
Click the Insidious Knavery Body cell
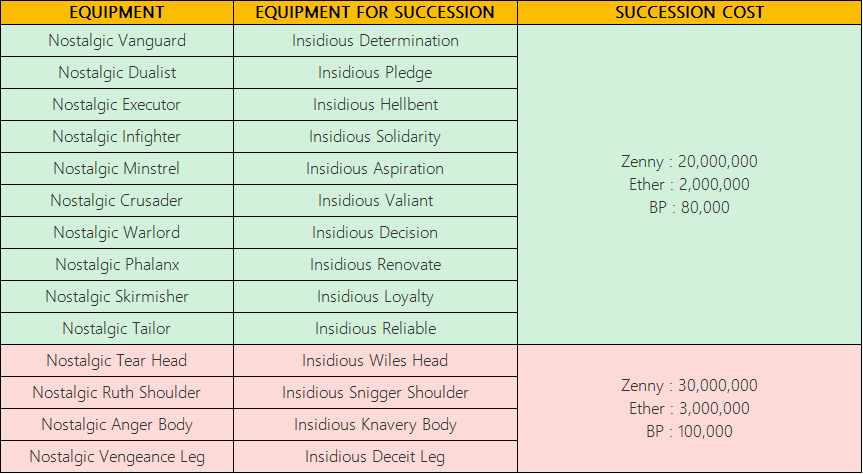tap(375, 424)
